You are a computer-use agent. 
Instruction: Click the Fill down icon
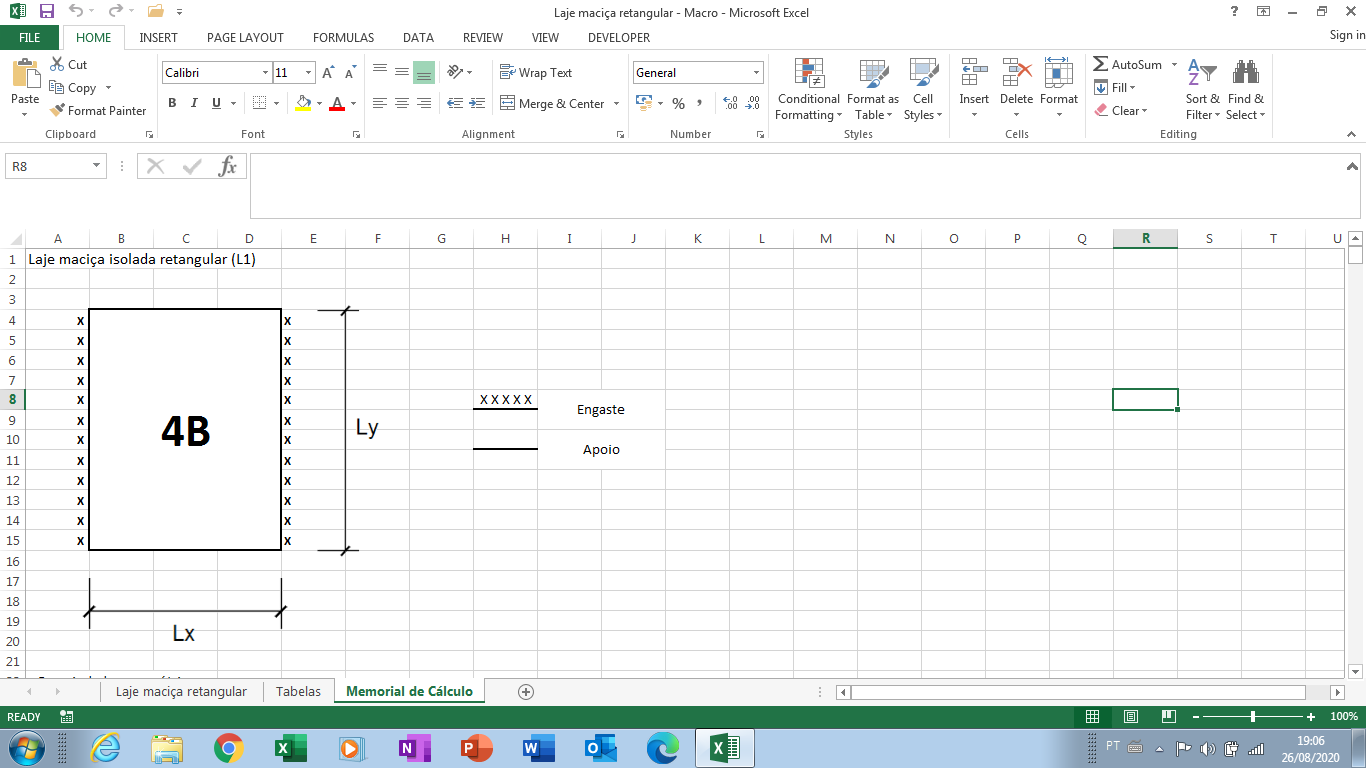pos(1101,87)
